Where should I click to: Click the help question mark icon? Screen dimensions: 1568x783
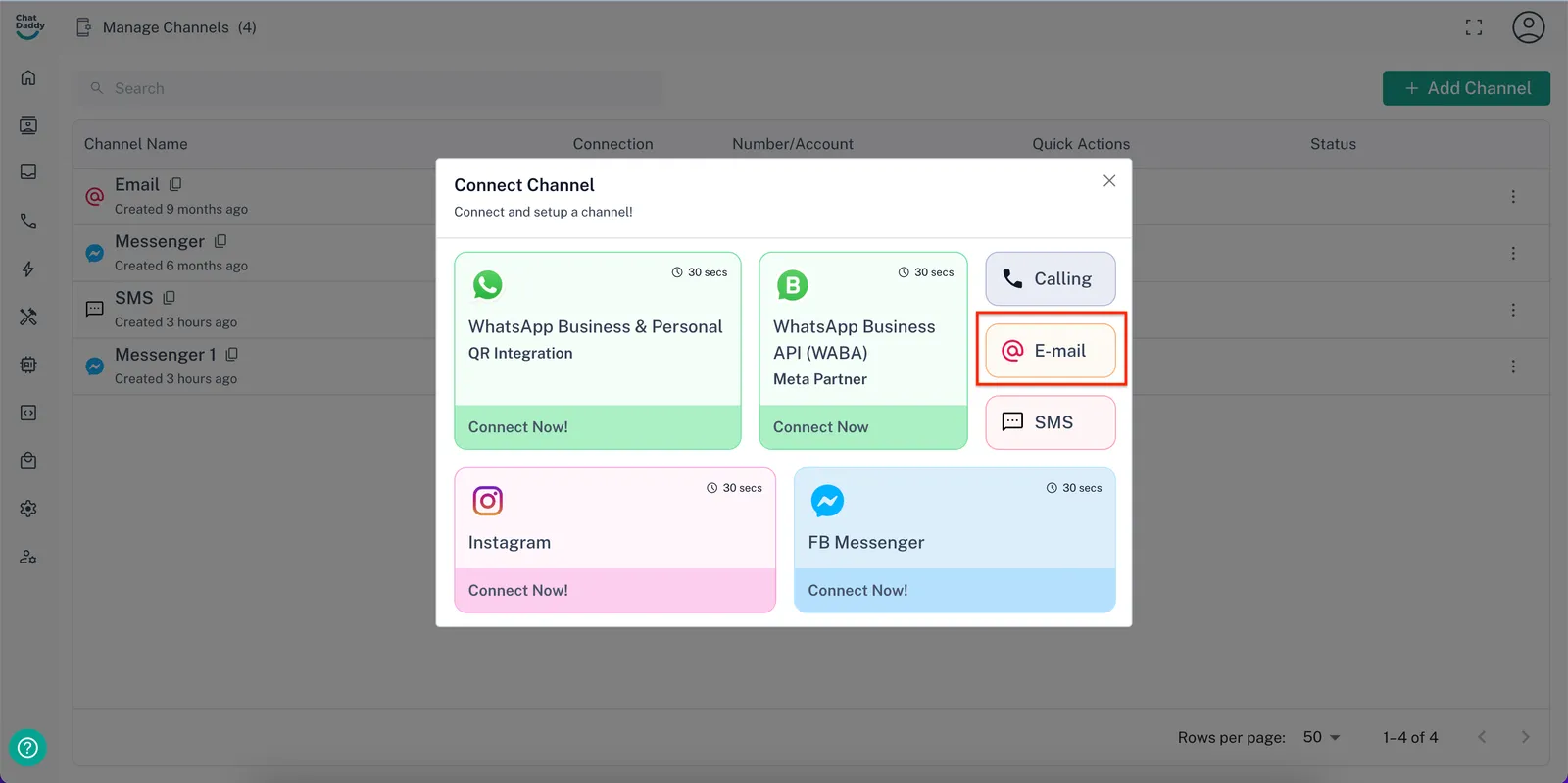28,748
